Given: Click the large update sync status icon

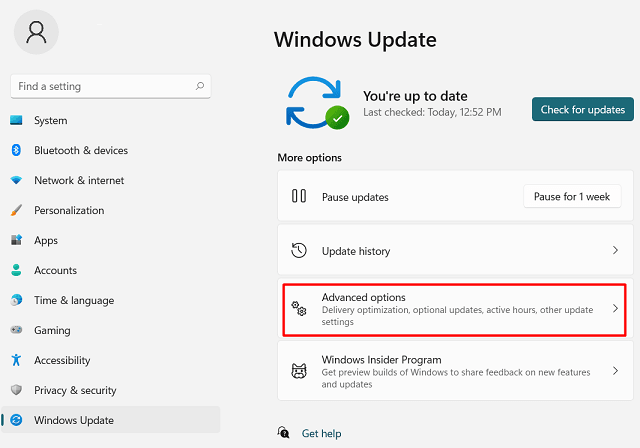Looking at the screenshot, I should (318, 103).
